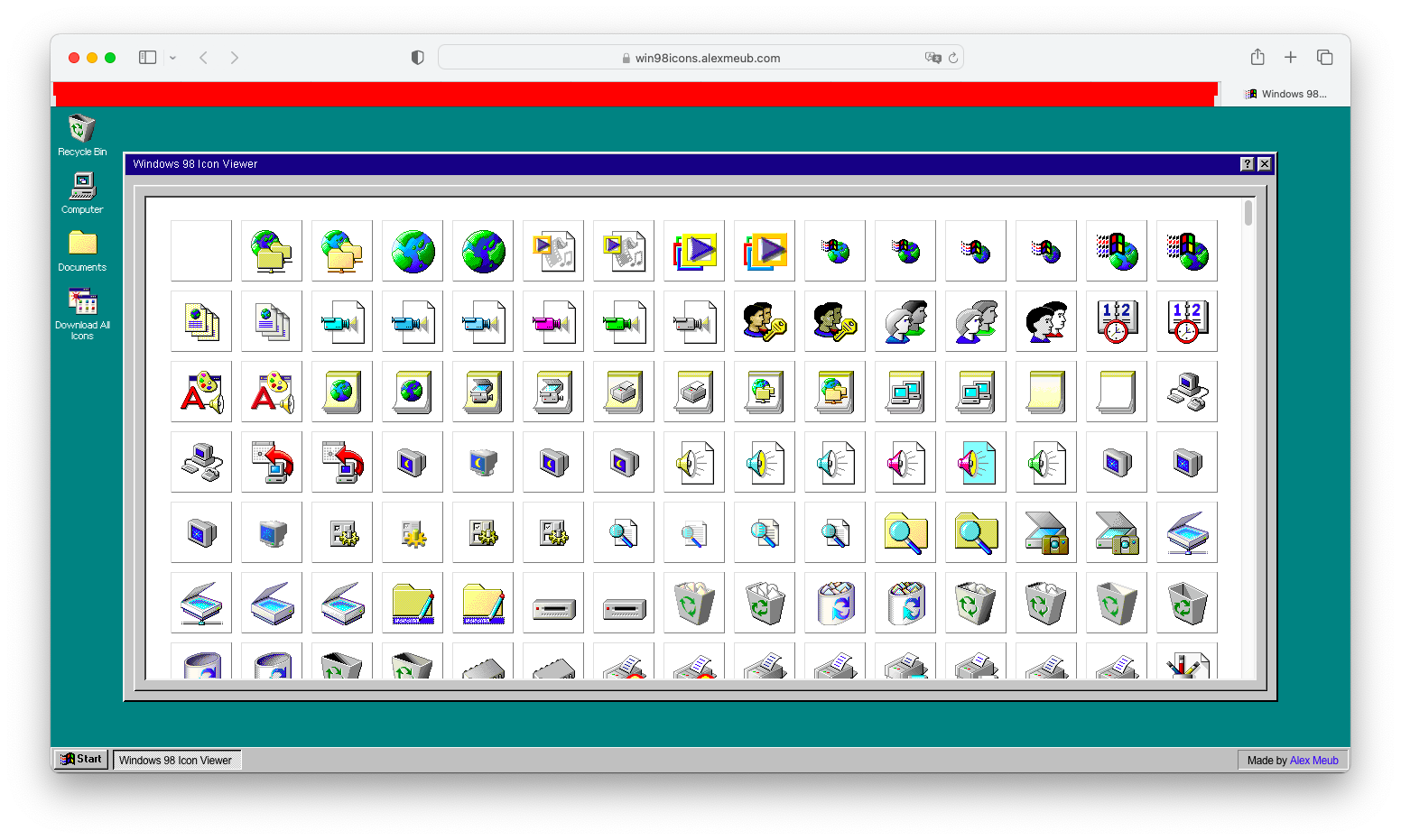Click the Windows 98 Icon Viewer title text
The height and width of the screenshot is (840, 1401).
[x=195, y=164]
